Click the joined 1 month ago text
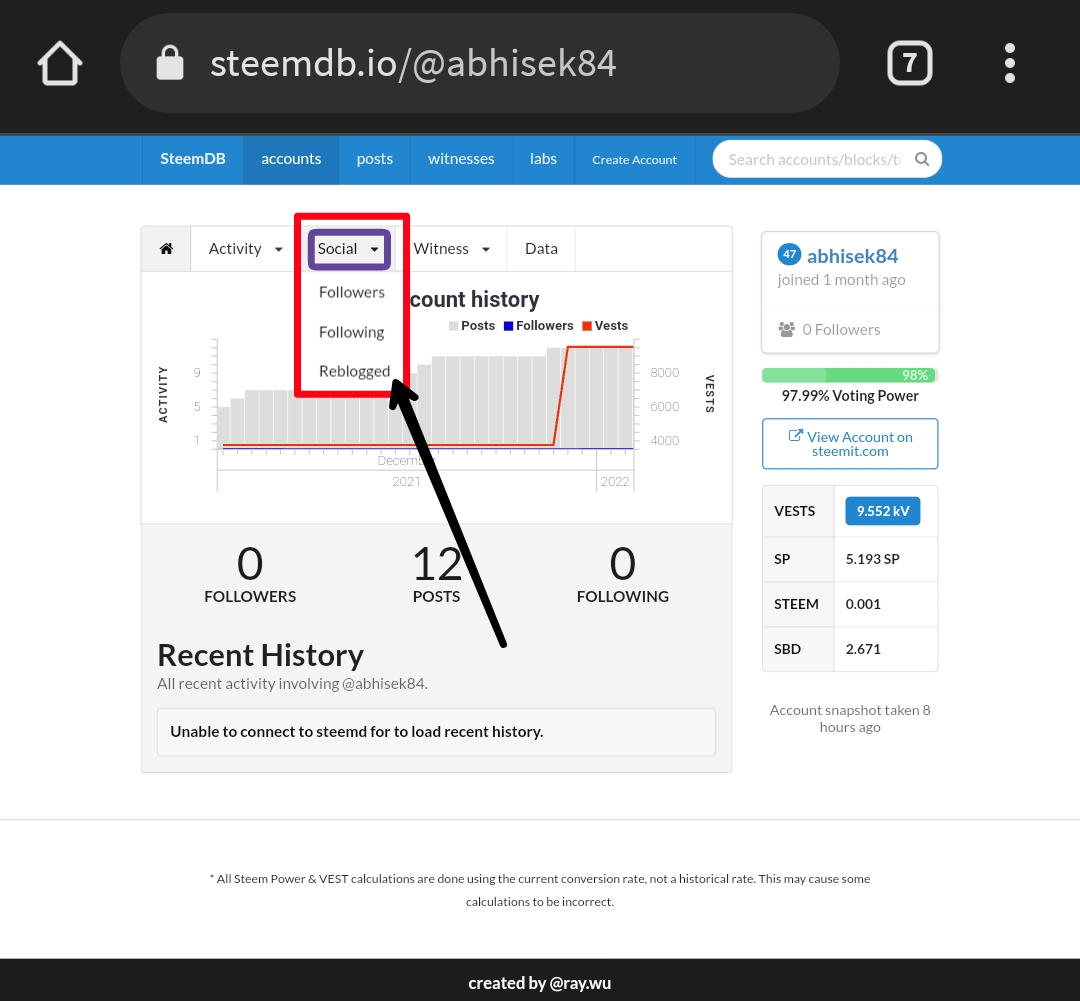Viewport: 1080px width, 1001px height. 841,280
